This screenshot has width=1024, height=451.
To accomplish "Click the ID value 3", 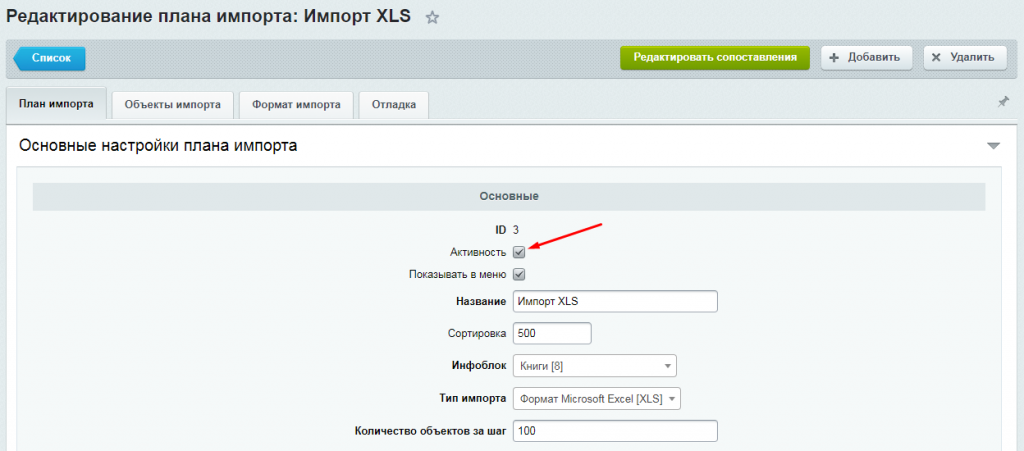I will (516, 230).
